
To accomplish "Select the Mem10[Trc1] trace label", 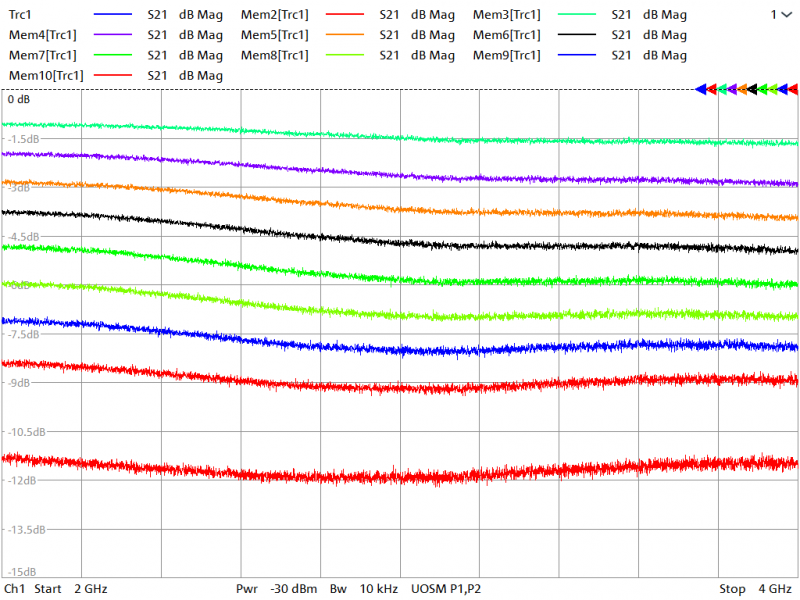I will pos(46,75).
